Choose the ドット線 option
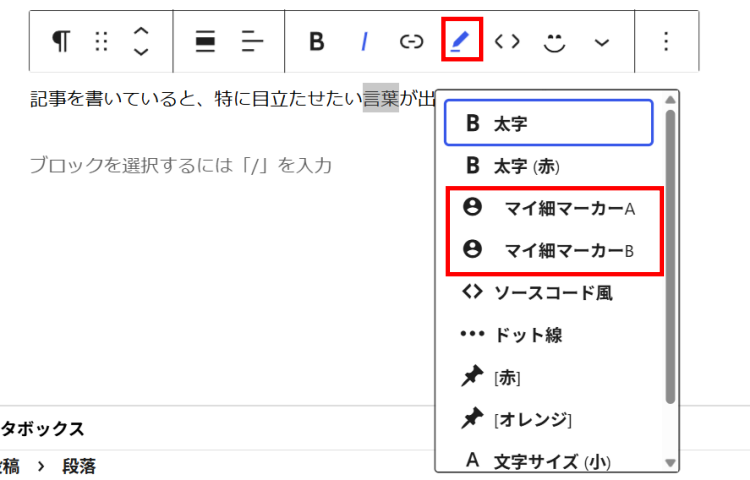Viewport: 750px width, 480px height. [549, 335]
